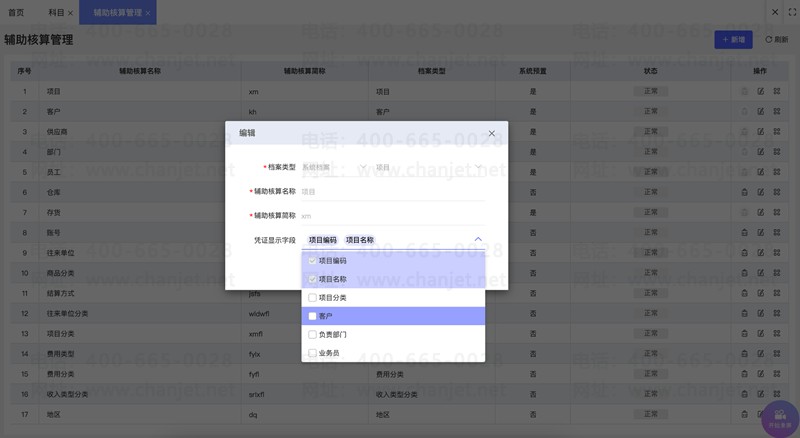
Task: Edit the 员工 row 5 entry
Action: tap(761, 172)
